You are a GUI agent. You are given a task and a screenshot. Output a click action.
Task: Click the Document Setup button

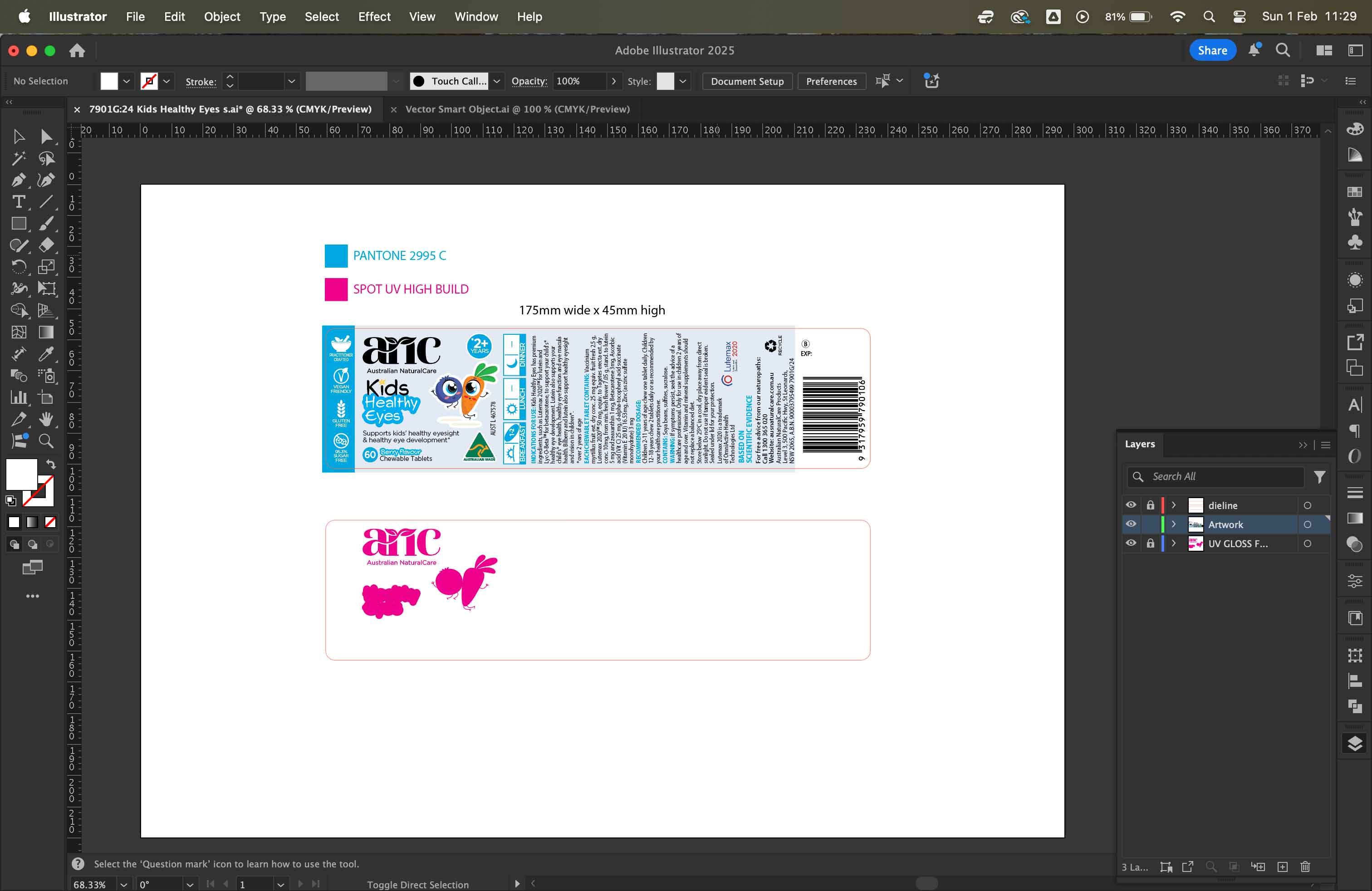[746, 81]
